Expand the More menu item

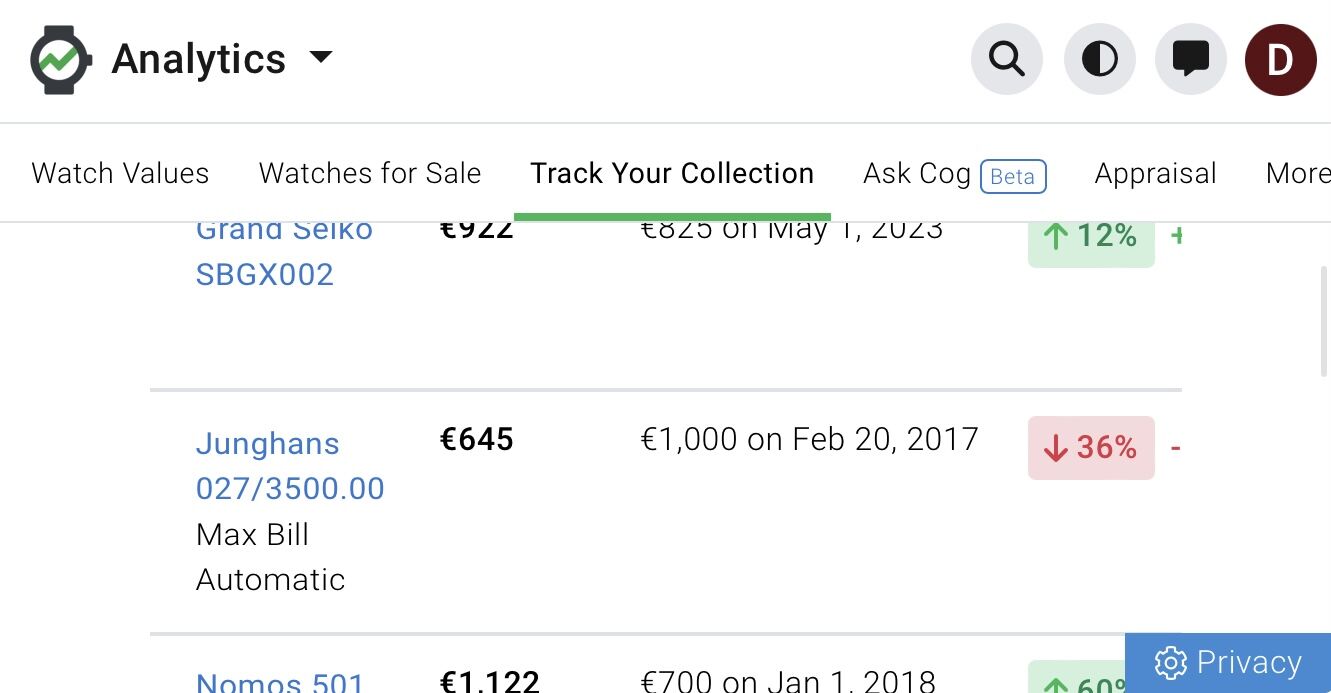pyautogui.click(x=1298, y=173)
